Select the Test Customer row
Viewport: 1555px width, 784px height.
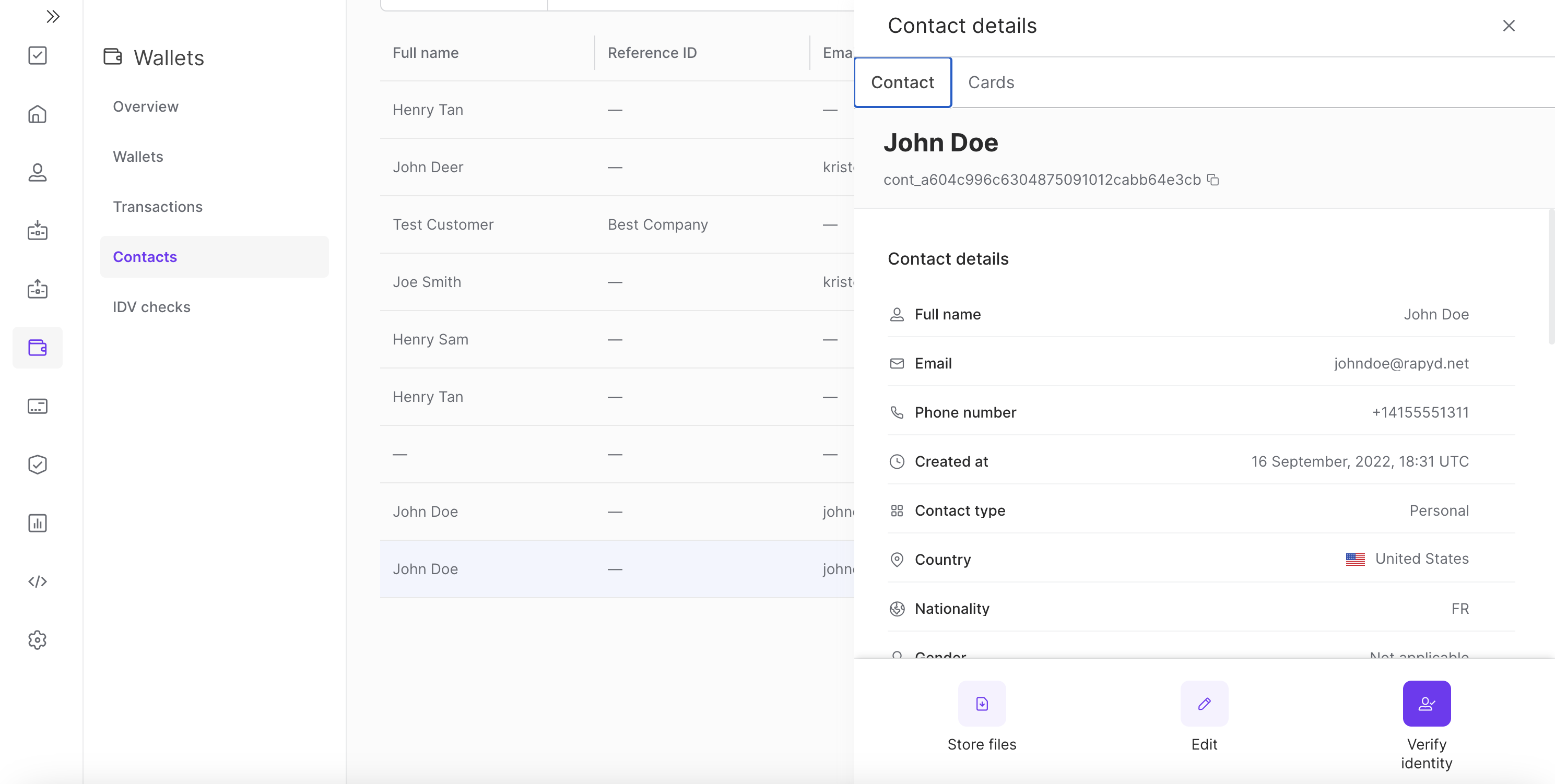coord(443,224)
